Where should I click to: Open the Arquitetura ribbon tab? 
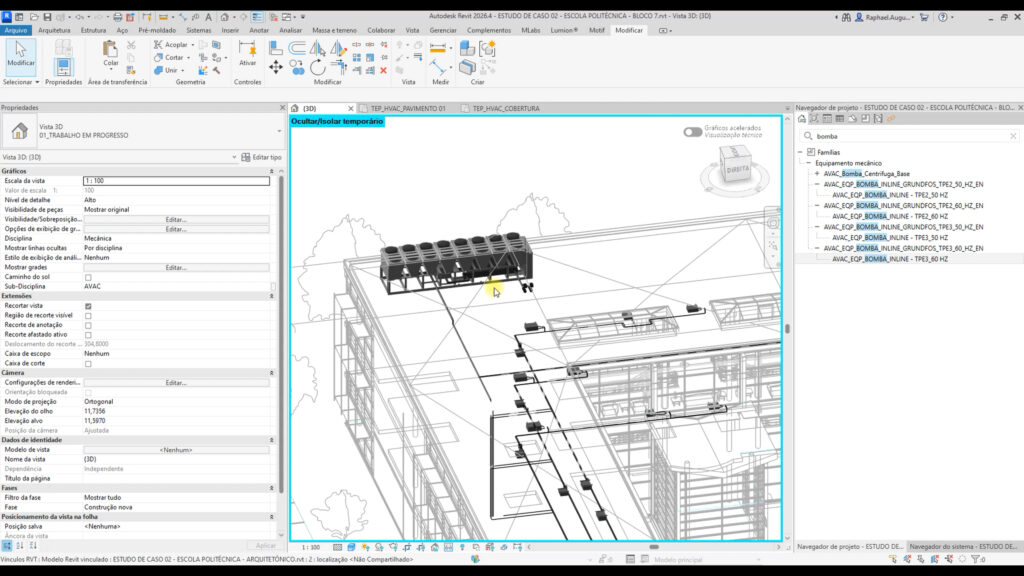click(x=54, y=30)
